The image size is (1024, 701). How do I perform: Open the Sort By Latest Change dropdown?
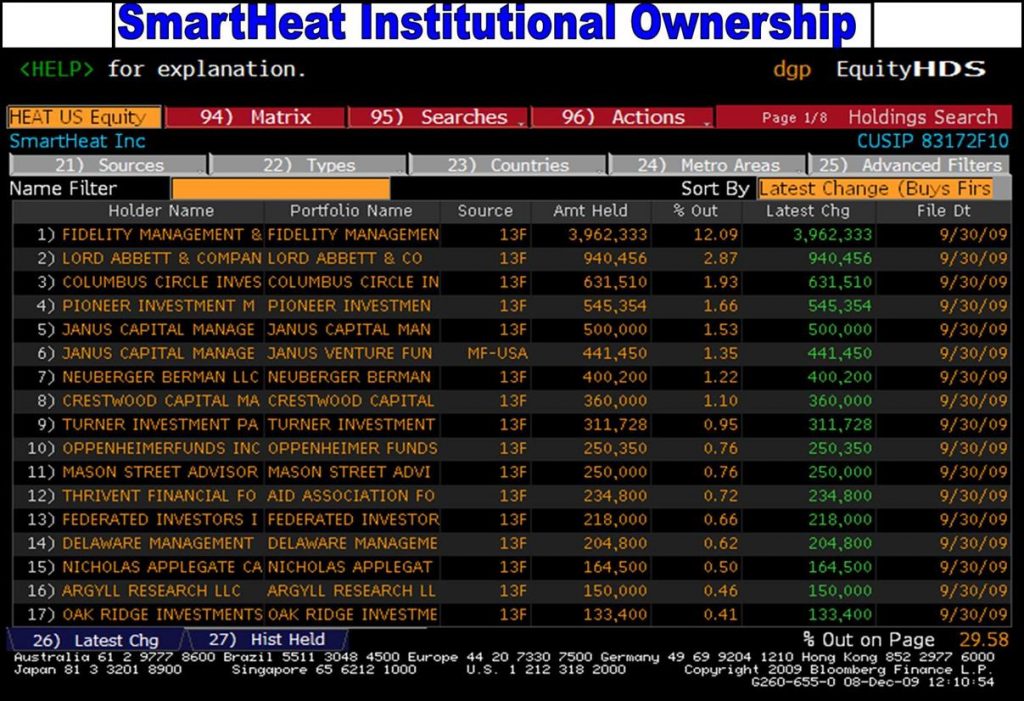tap(875, 188)
